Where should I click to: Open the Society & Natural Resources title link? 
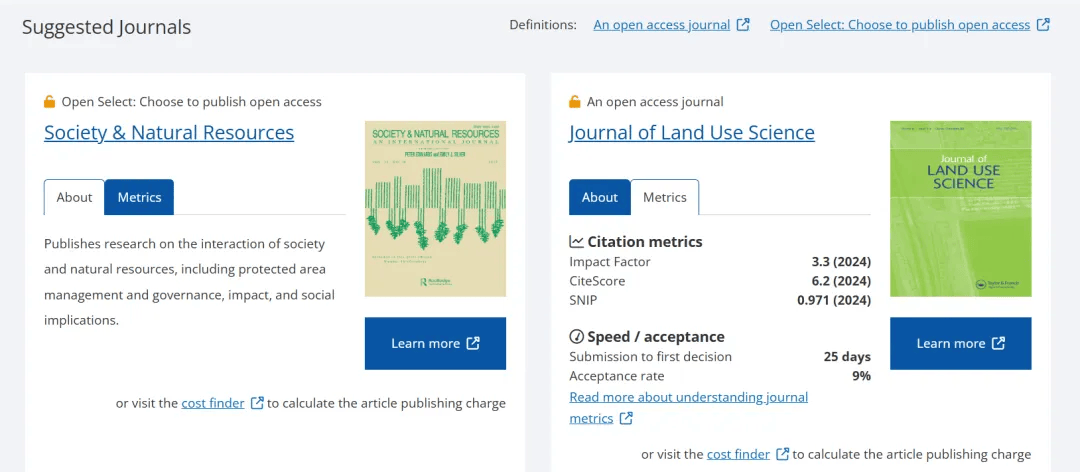coord(169,132)
